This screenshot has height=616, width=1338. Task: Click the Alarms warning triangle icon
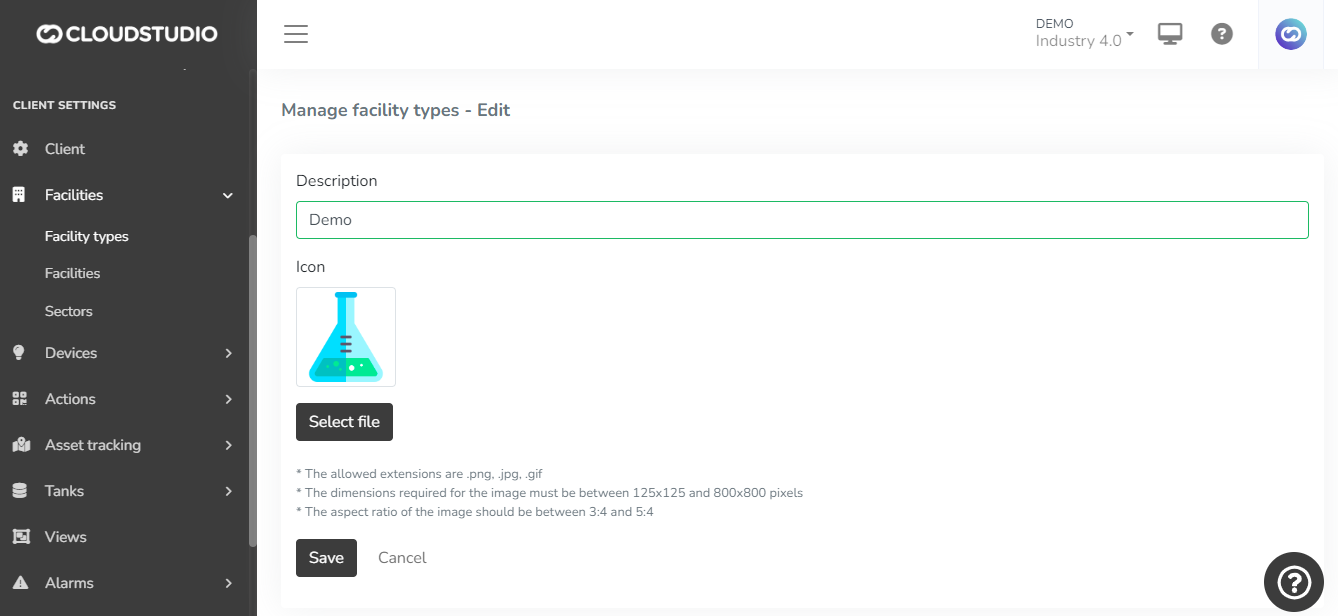pos(20,583)
